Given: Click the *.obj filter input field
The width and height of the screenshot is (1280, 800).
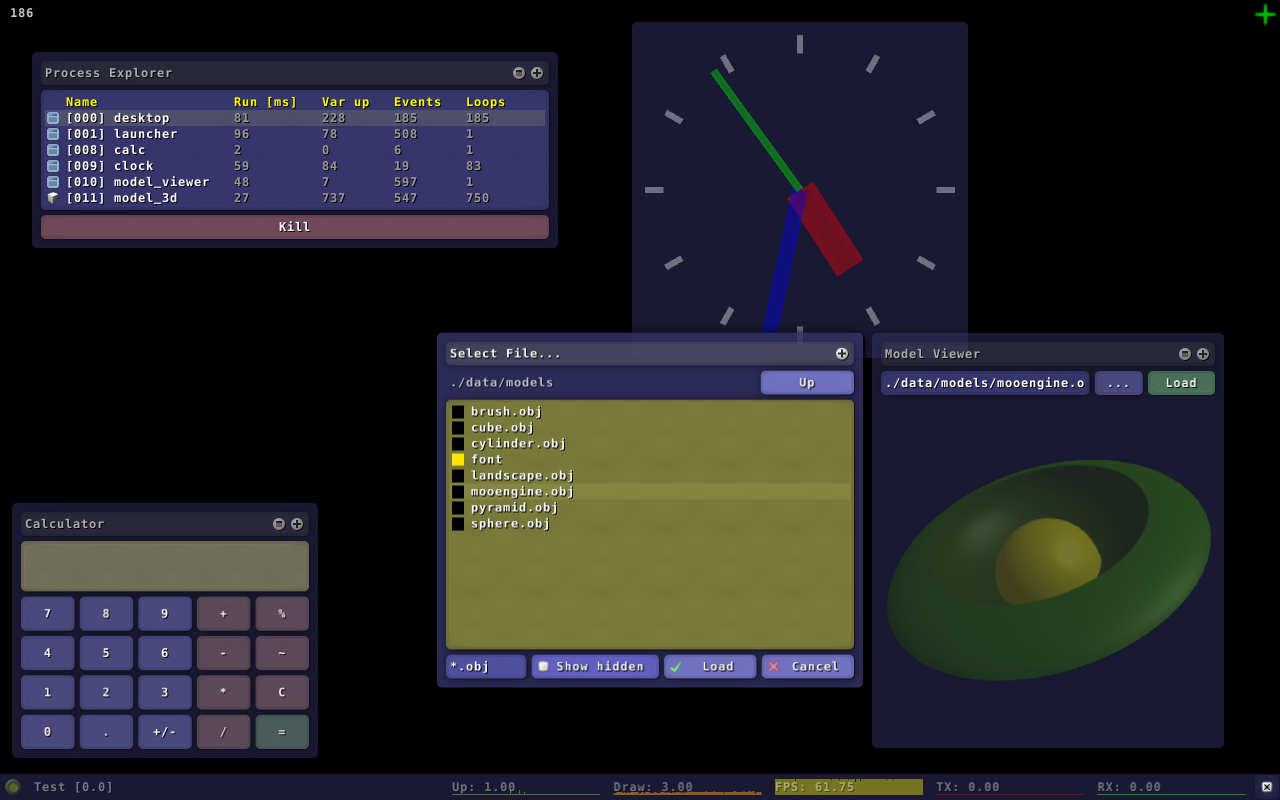Looking at the screenshot, I should pos(486,667).
